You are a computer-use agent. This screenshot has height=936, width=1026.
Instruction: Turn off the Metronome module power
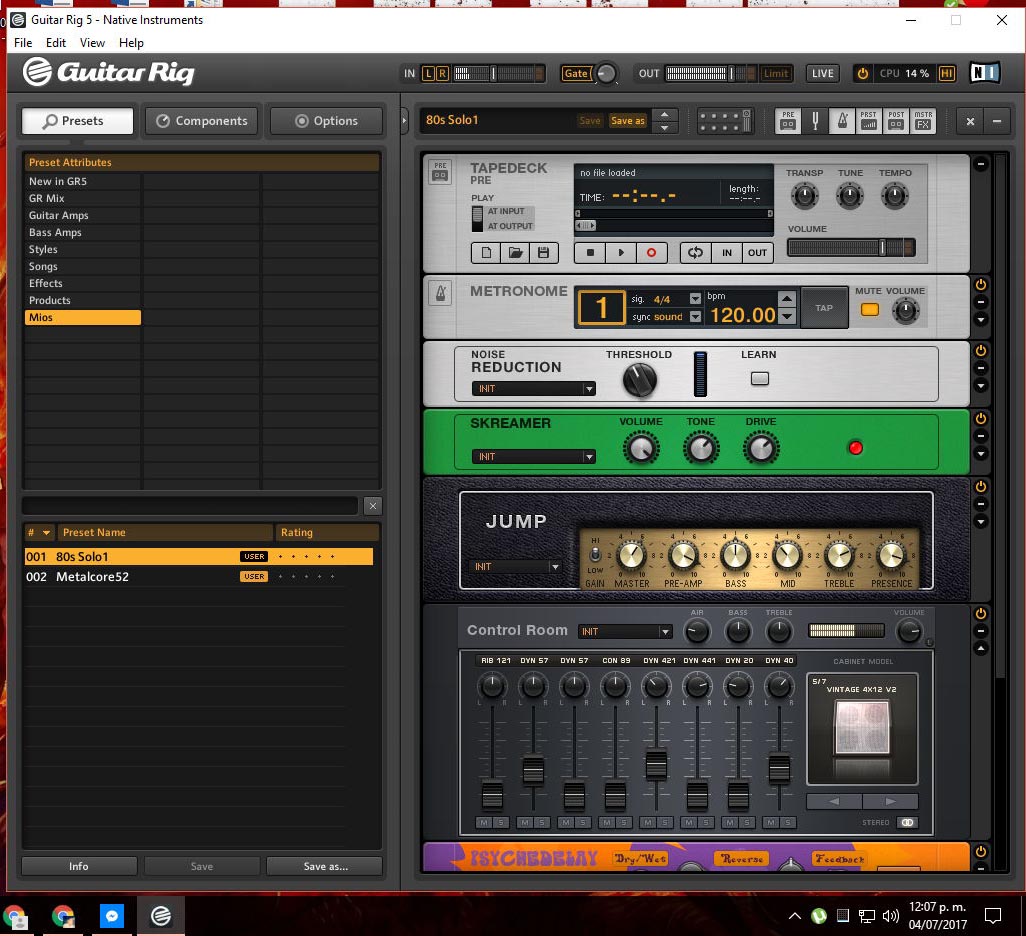pos(981,285)
